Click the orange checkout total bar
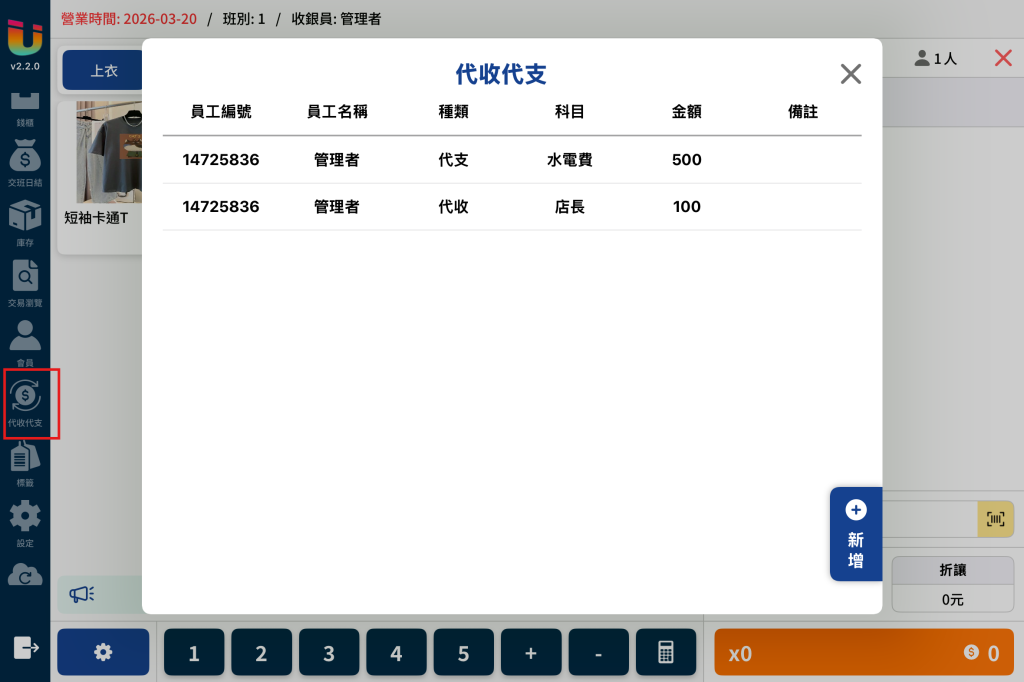 [863, 652]
